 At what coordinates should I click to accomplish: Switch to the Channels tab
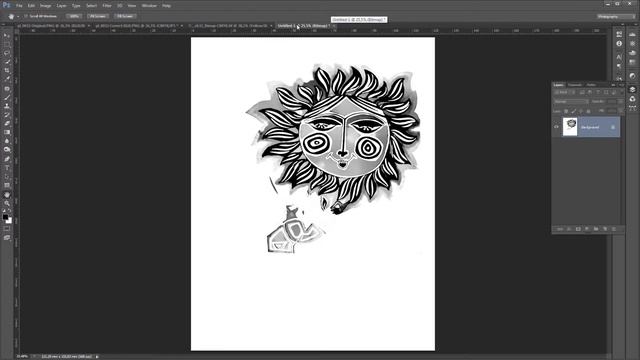pyautogui.click(x=575, y=85)
